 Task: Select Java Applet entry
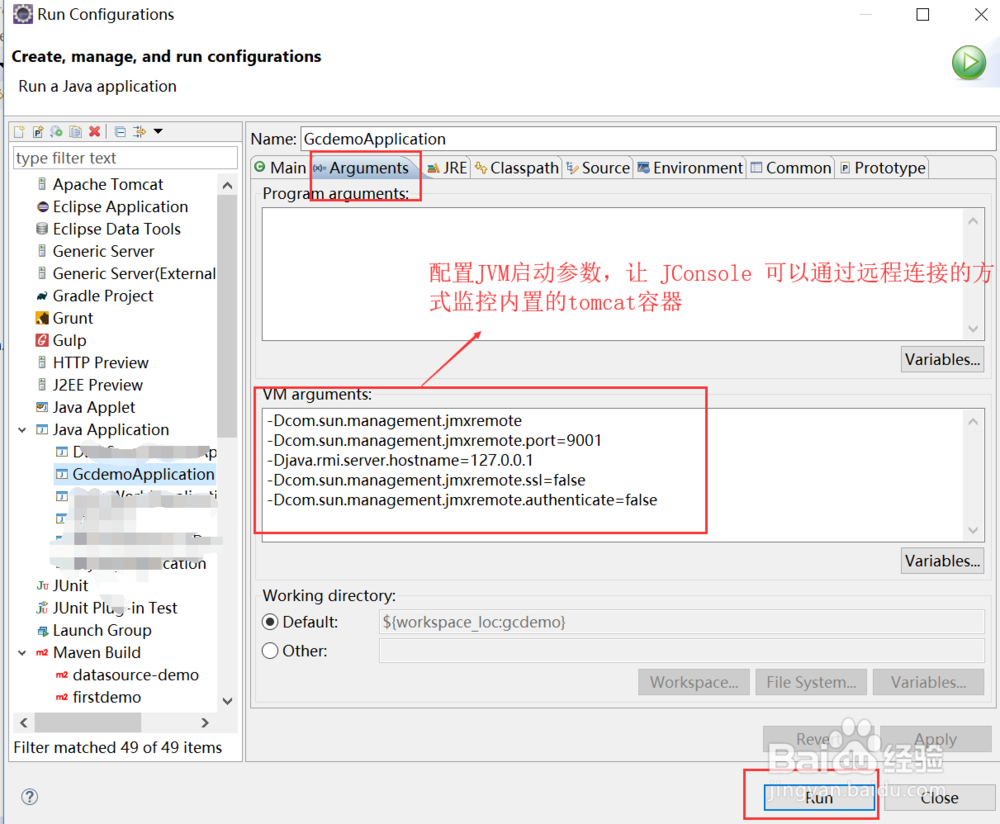click(x=94, y=408)
